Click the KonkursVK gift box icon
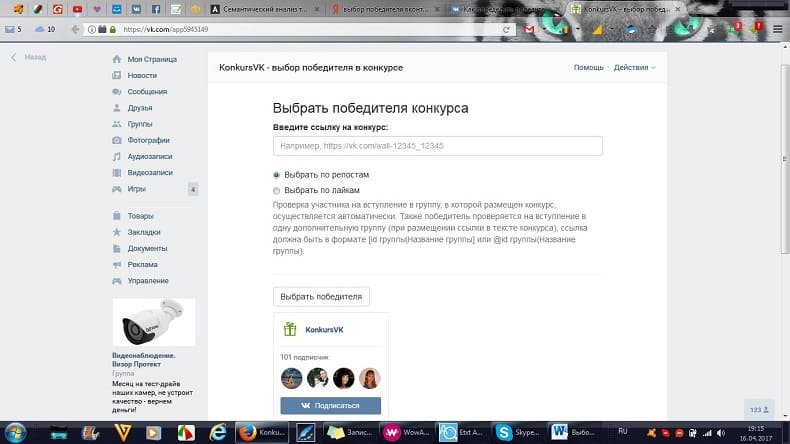The height and width of the screenshot is (444, 790). [x=290, y=329]
